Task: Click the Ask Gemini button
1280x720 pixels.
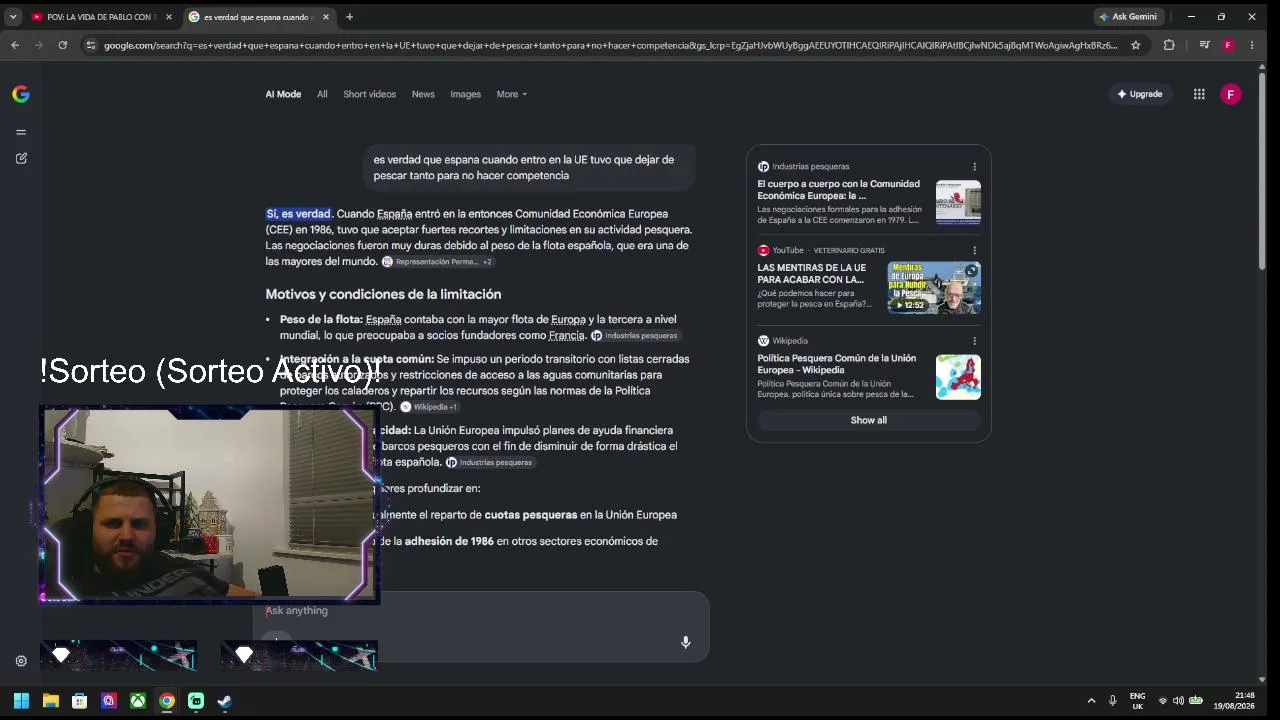Action: [x=1127, y=17]
